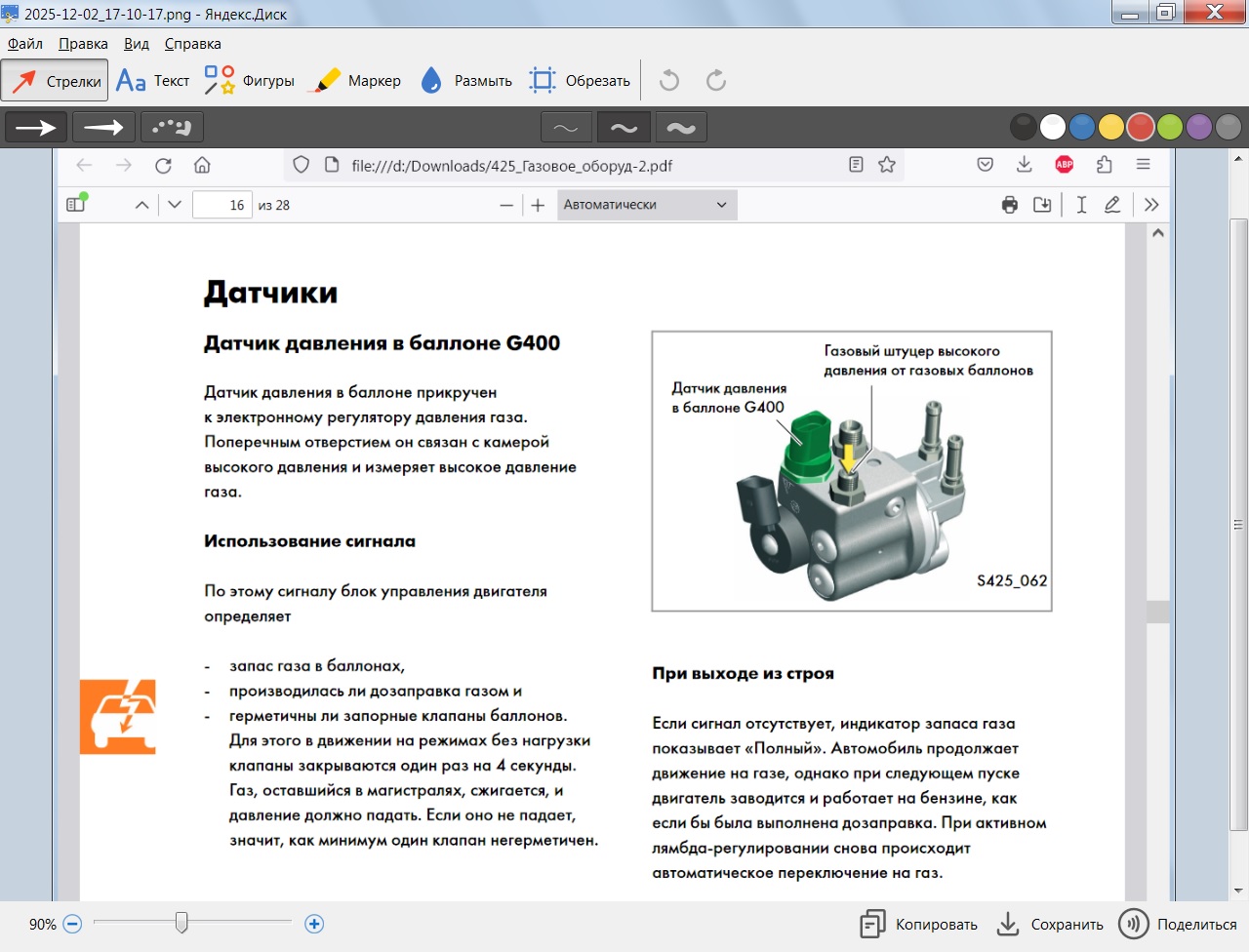This screenshot has width=1249, height=952.
Task: Open the Файл menu
Action: pyautogui.click(x=25, y=44)
